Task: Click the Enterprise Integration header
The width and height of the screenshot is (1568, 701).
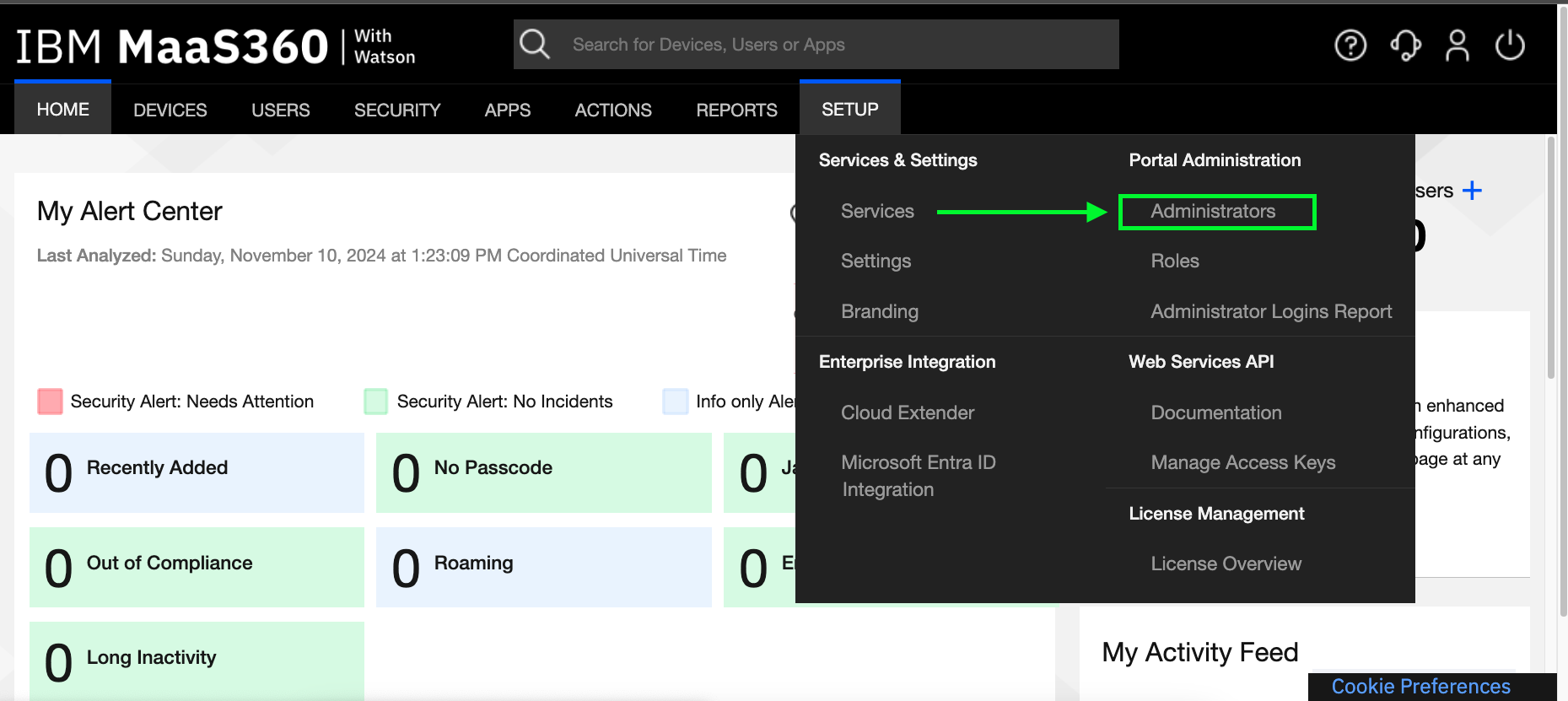Action: pyautogui.click(x=908, y=362)
